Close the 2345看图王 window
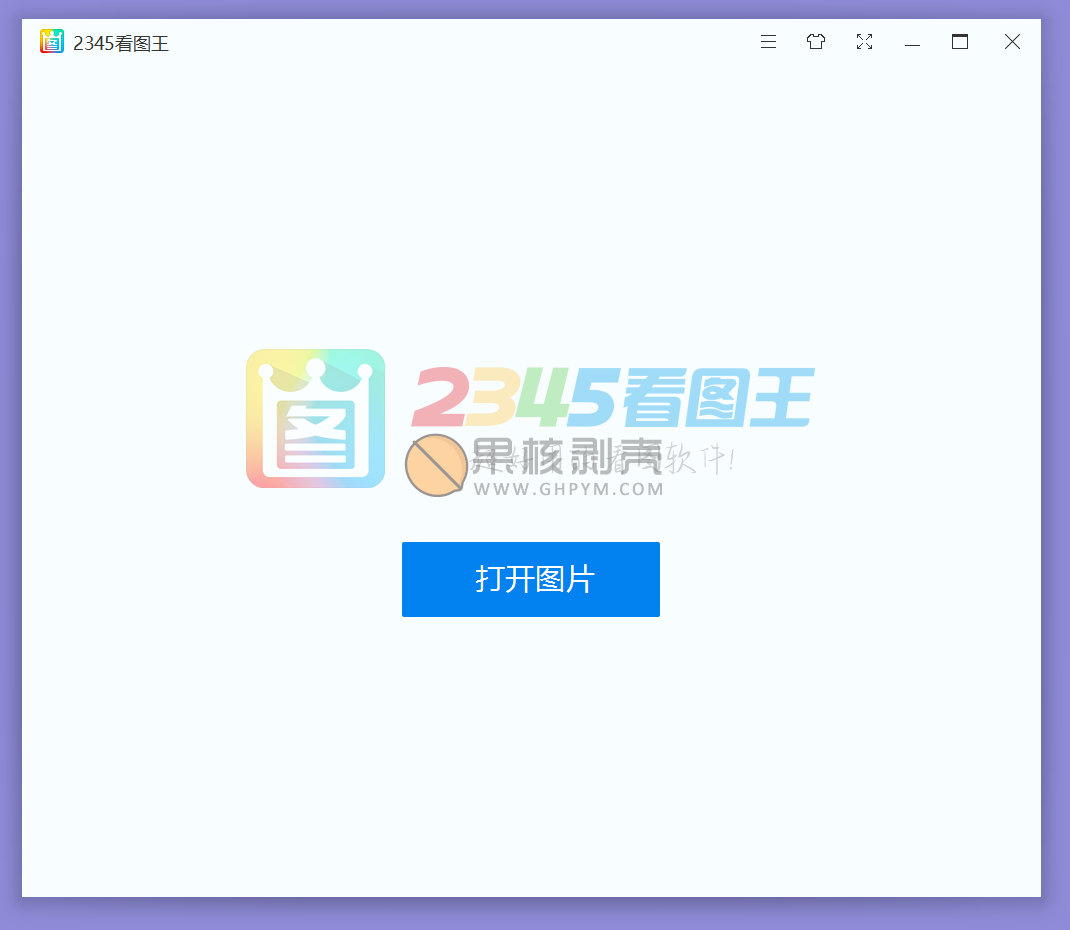The image size is (1070, 930). (1012, 42)
